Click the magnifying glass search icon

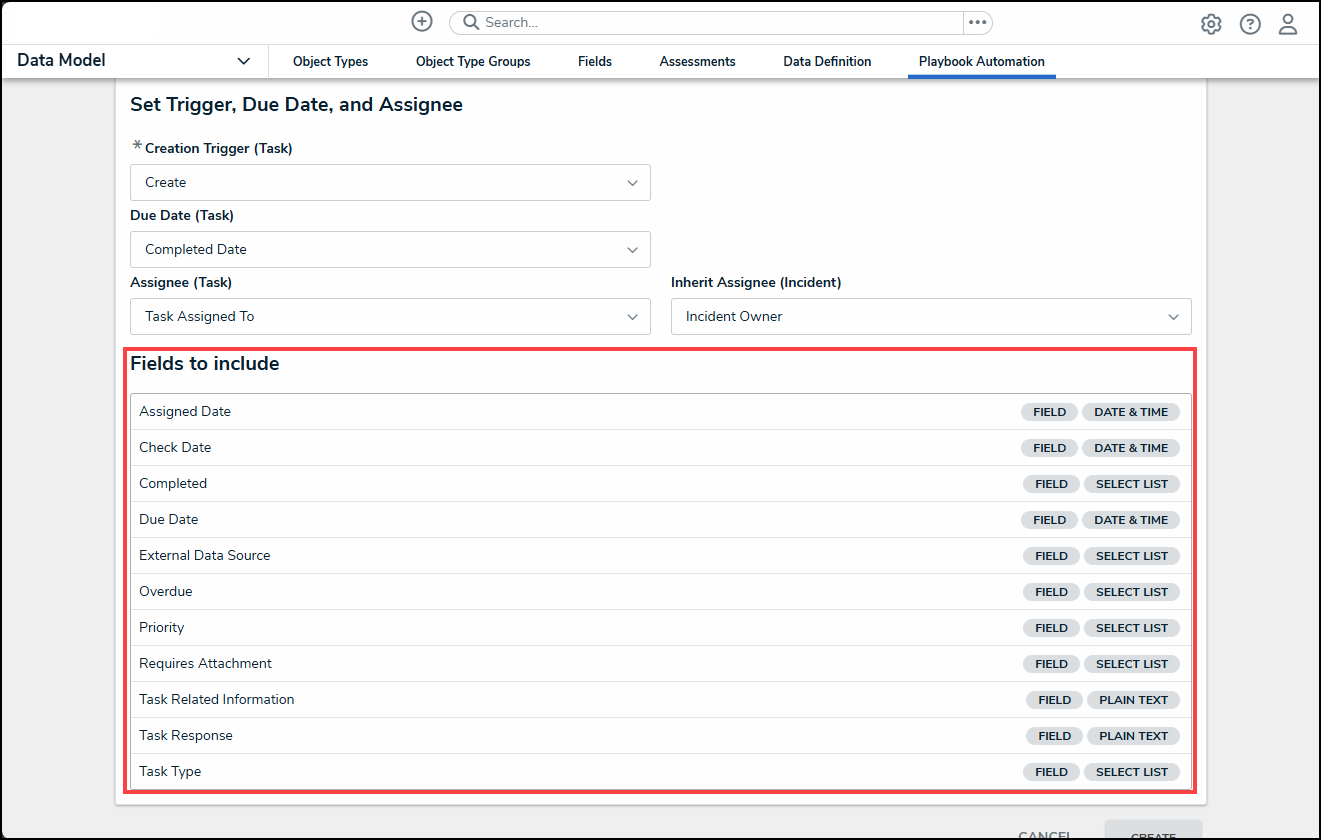click(469, 22)
